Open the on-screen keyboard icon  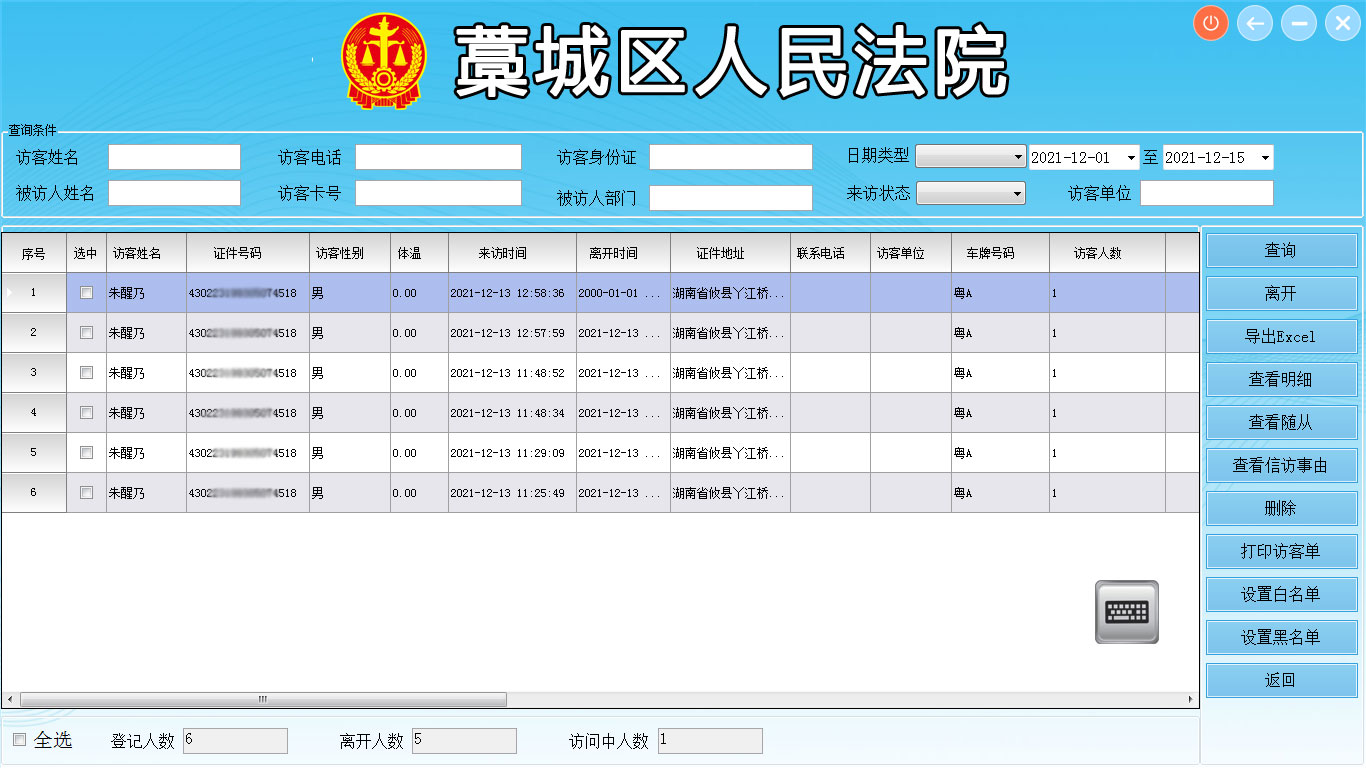(x=1127, y=610)
